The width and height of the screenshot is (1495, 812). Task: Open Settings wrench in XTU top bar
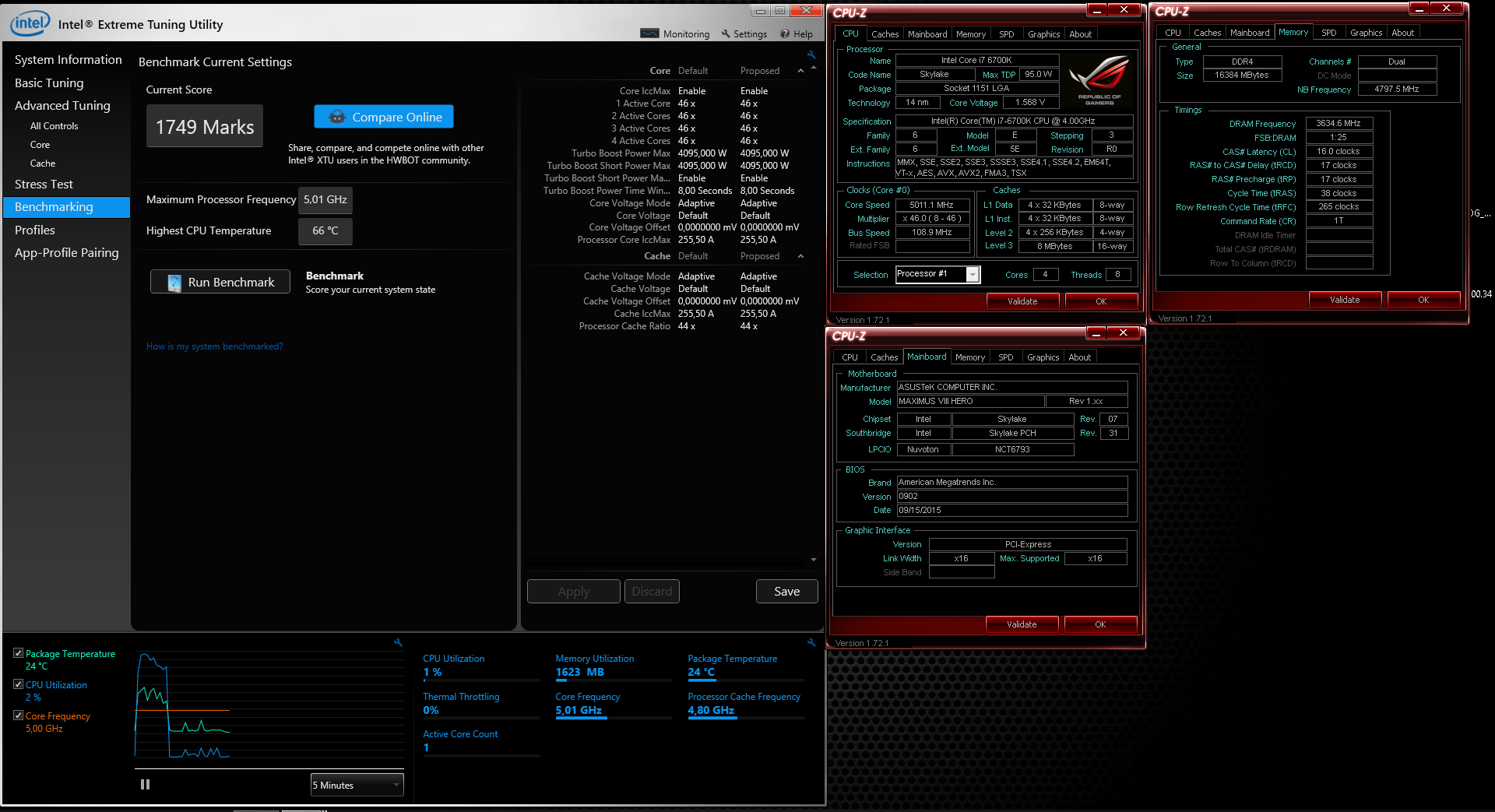pyautogui.click(x=726, y=33)
